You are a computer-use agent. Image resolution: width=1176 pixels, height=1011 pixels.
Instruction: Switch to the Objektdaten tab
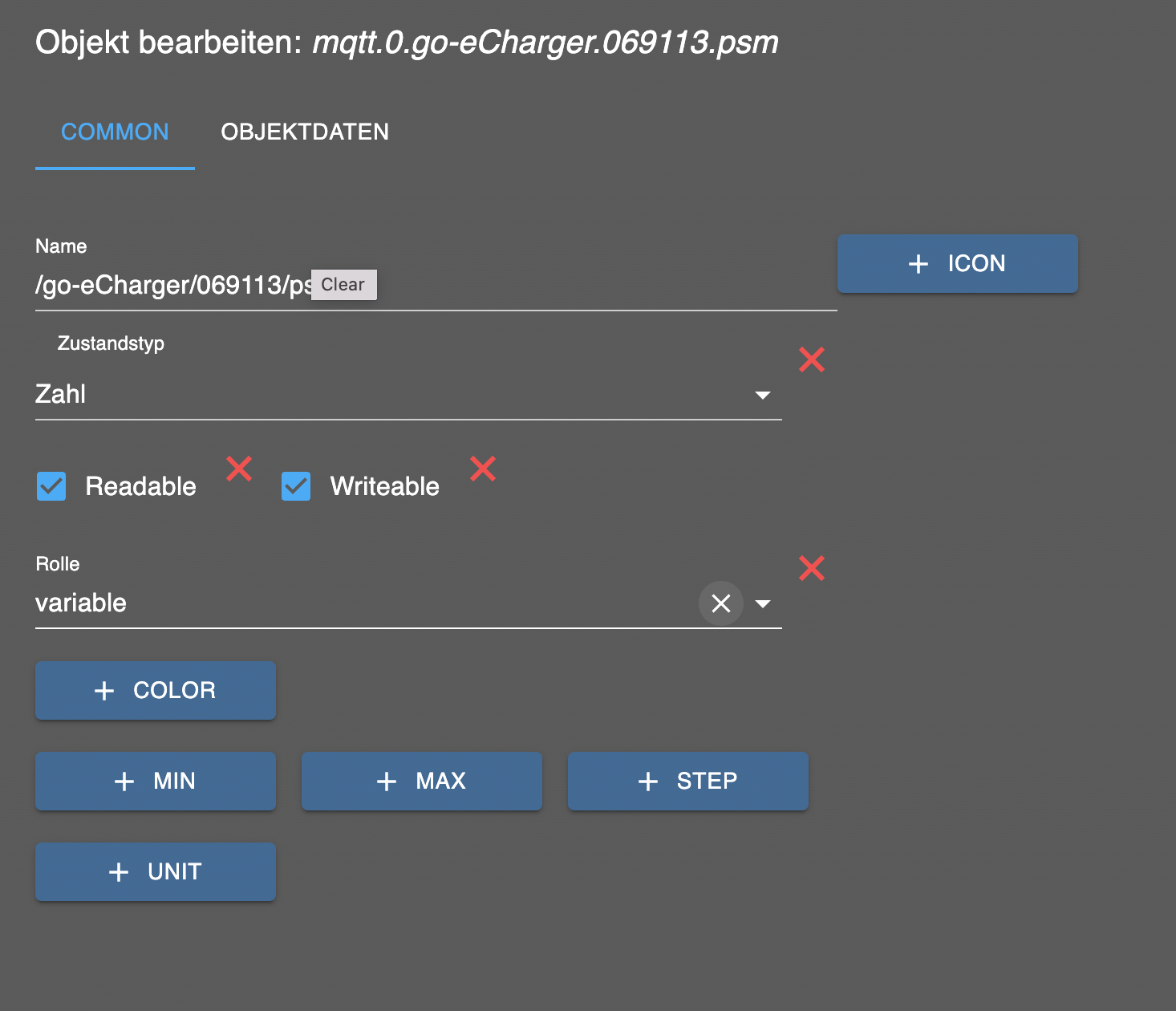click(305, 132)
